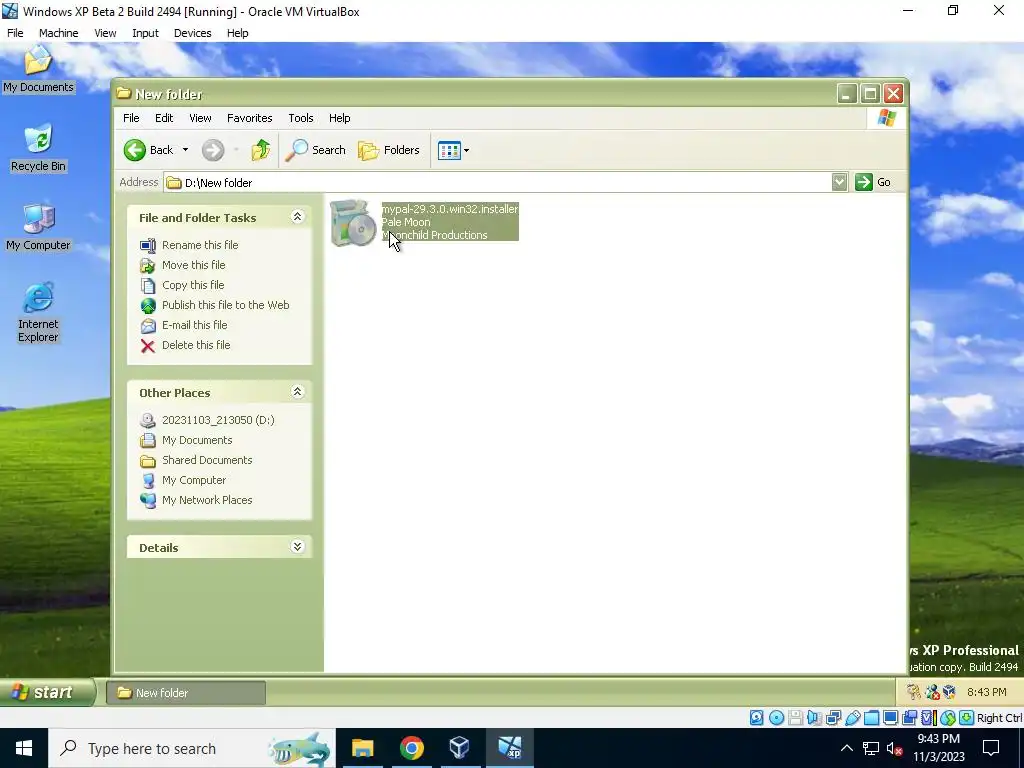
Task: Click the XP start button
Action: [46, 692]
